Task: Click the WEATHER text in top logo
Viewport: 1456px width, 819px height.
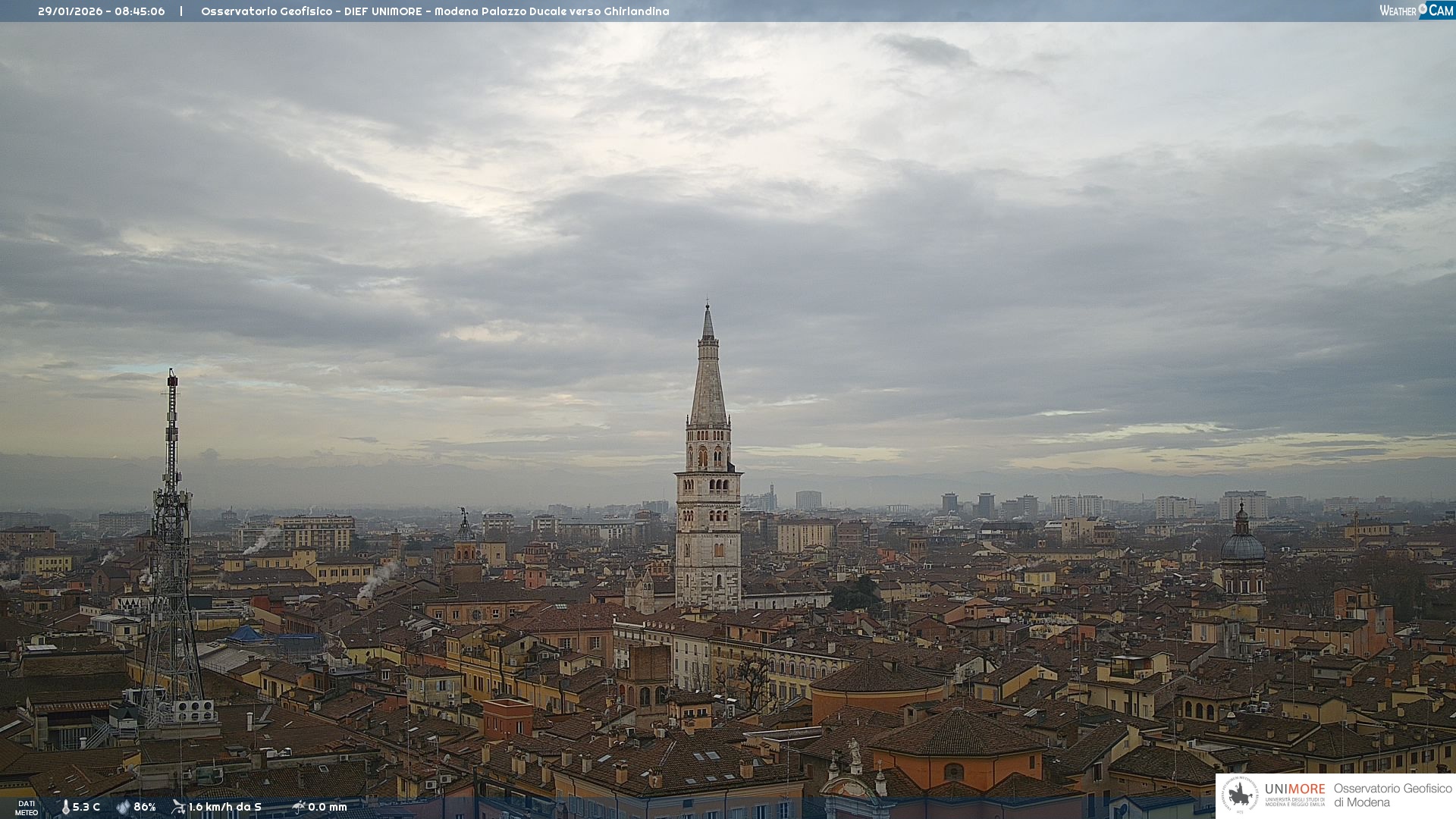Action: click(1398, 11)
